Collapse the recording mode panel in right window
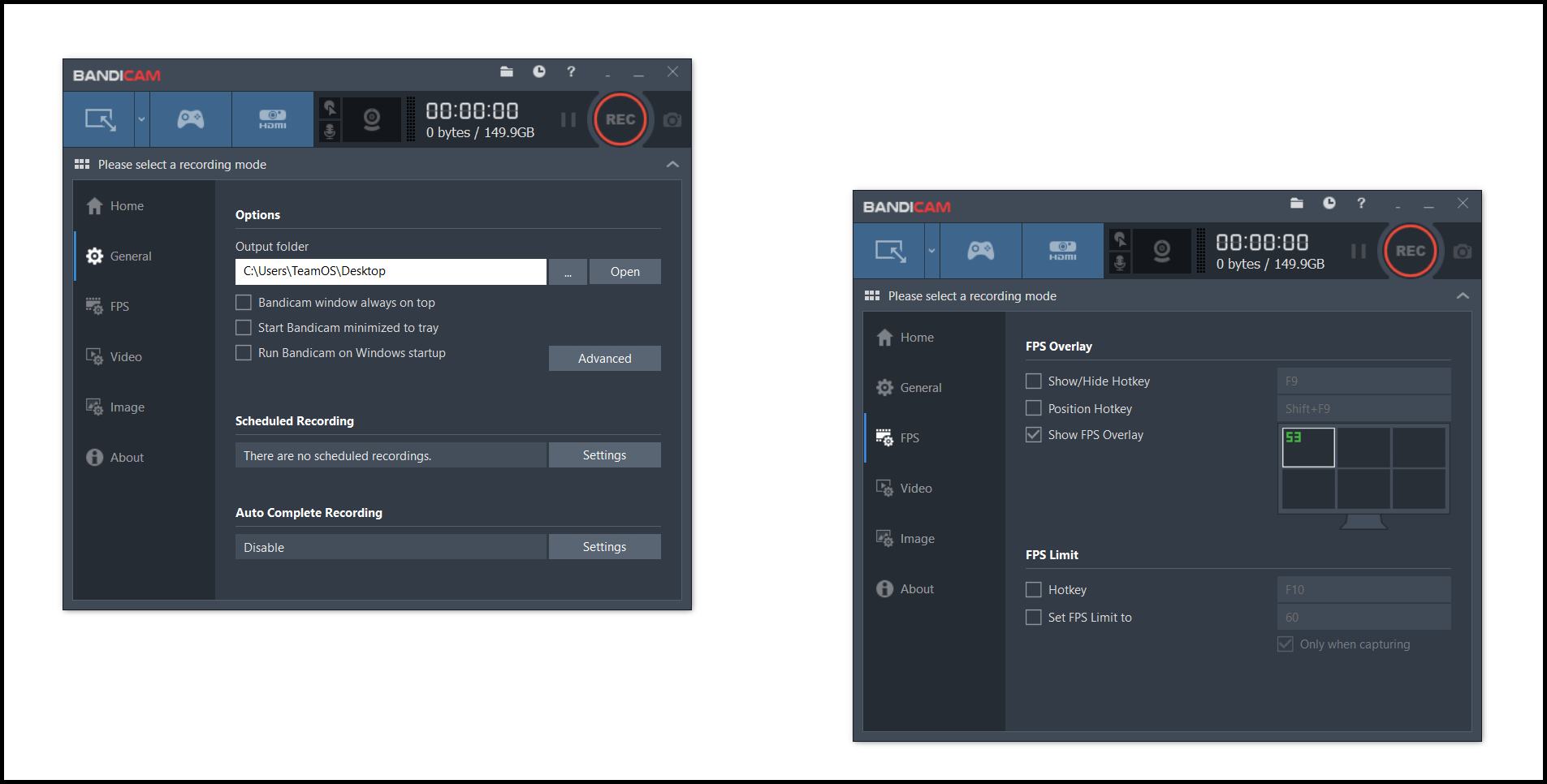The image size is (1547, 784). pos(1463,295)
